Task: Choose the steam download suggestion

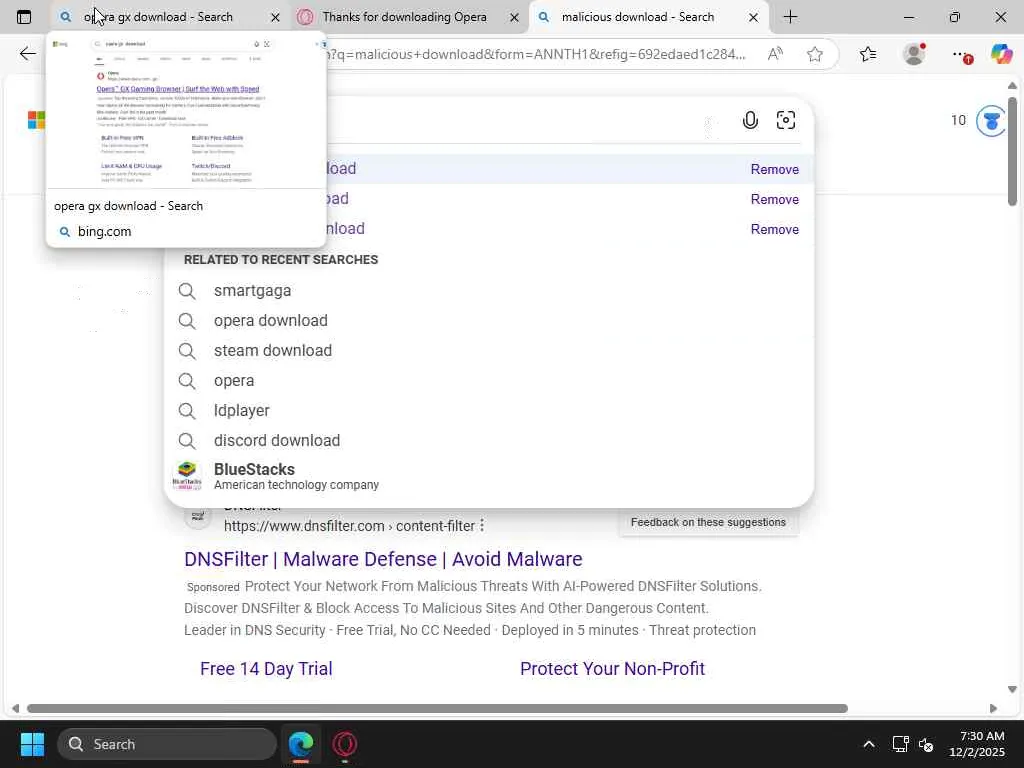Action: [x=488, y=351]
